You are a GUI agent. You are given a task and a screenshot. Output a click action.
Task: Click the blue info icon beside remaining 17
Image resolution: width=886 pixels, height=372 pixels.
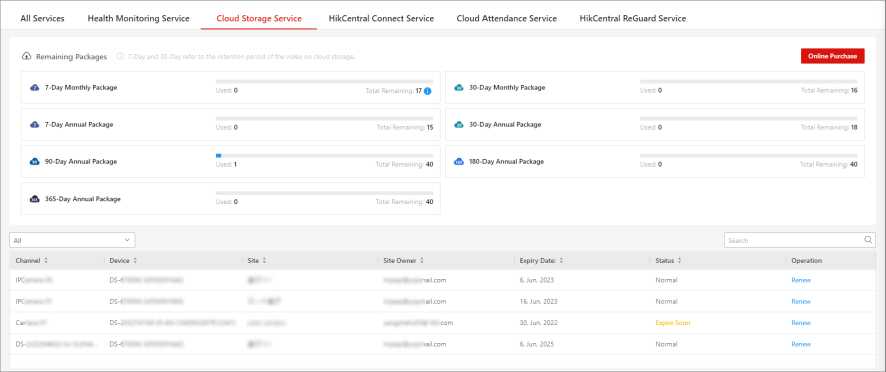[428, 91]
